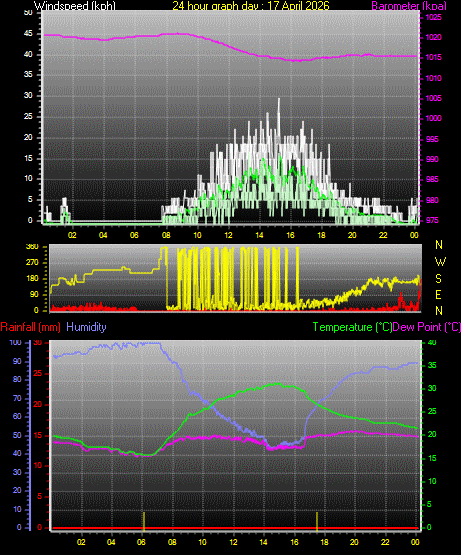The height and width of the screenshot is (555, 461).
Task: Click the "24 hour graph day : 17 April 2026" heading
Action: click(x=251, y=6)
